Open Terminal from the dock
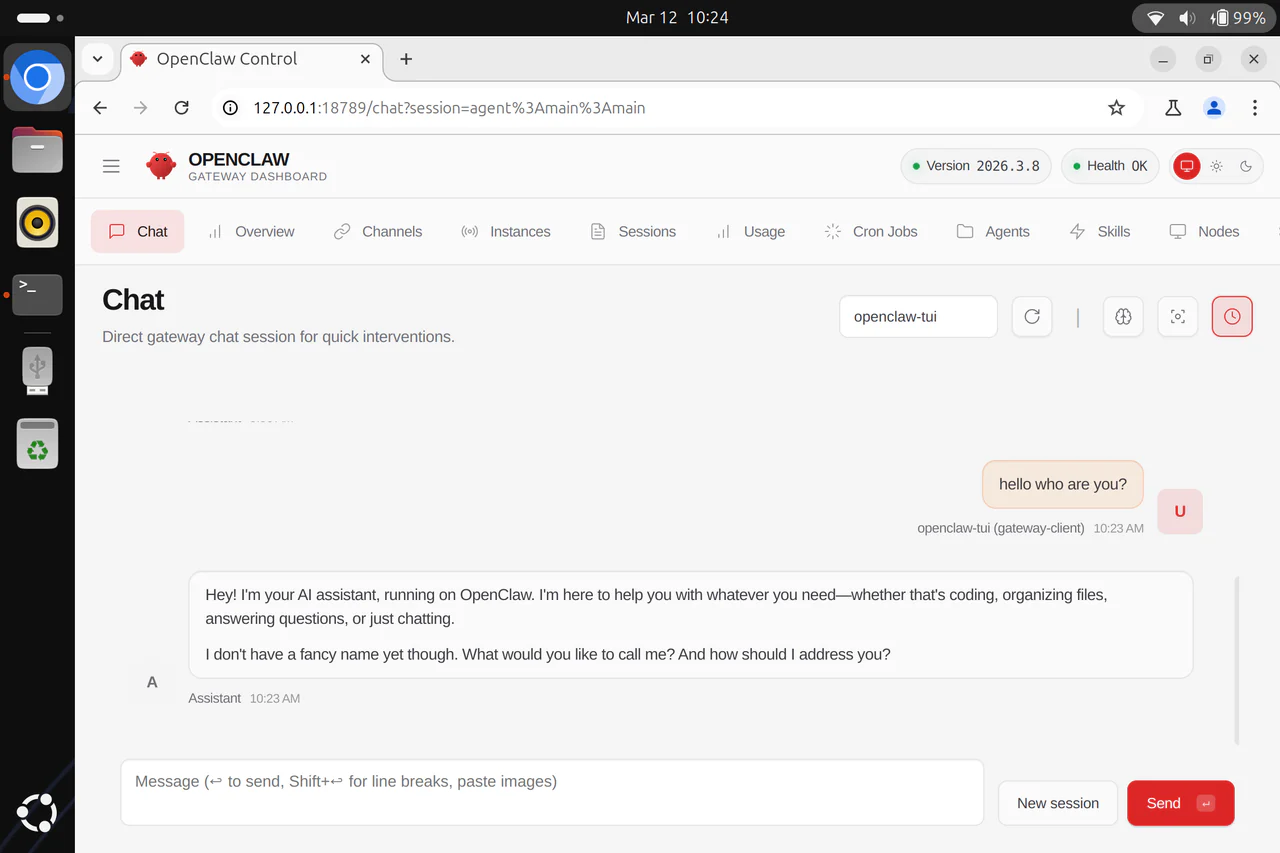The height and width of the screenshot is (853, 1280). [x=37, y=295]
